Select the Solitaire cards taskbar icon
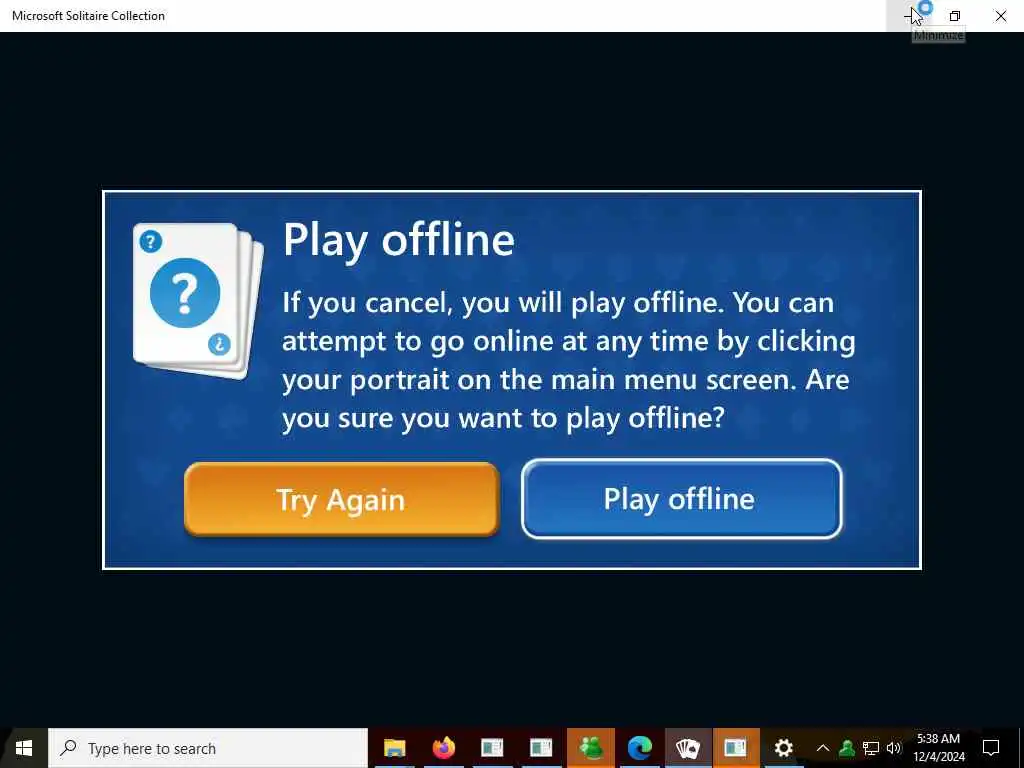Viewport: 1024px width, 768px height. click(x=688, y=748)
